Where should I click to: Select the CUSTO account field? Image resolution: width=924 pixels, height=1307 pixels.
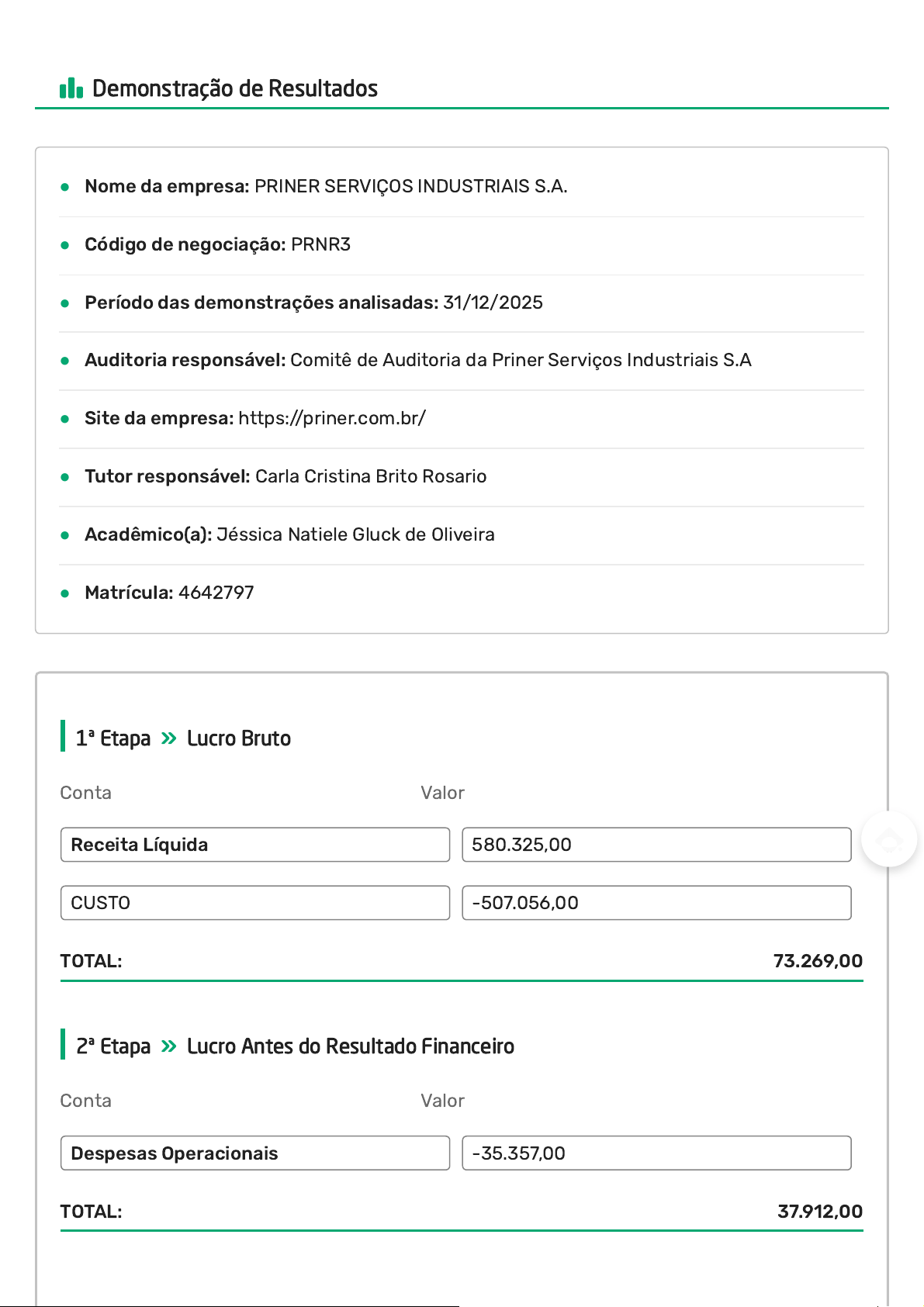(x=254, y=903)
